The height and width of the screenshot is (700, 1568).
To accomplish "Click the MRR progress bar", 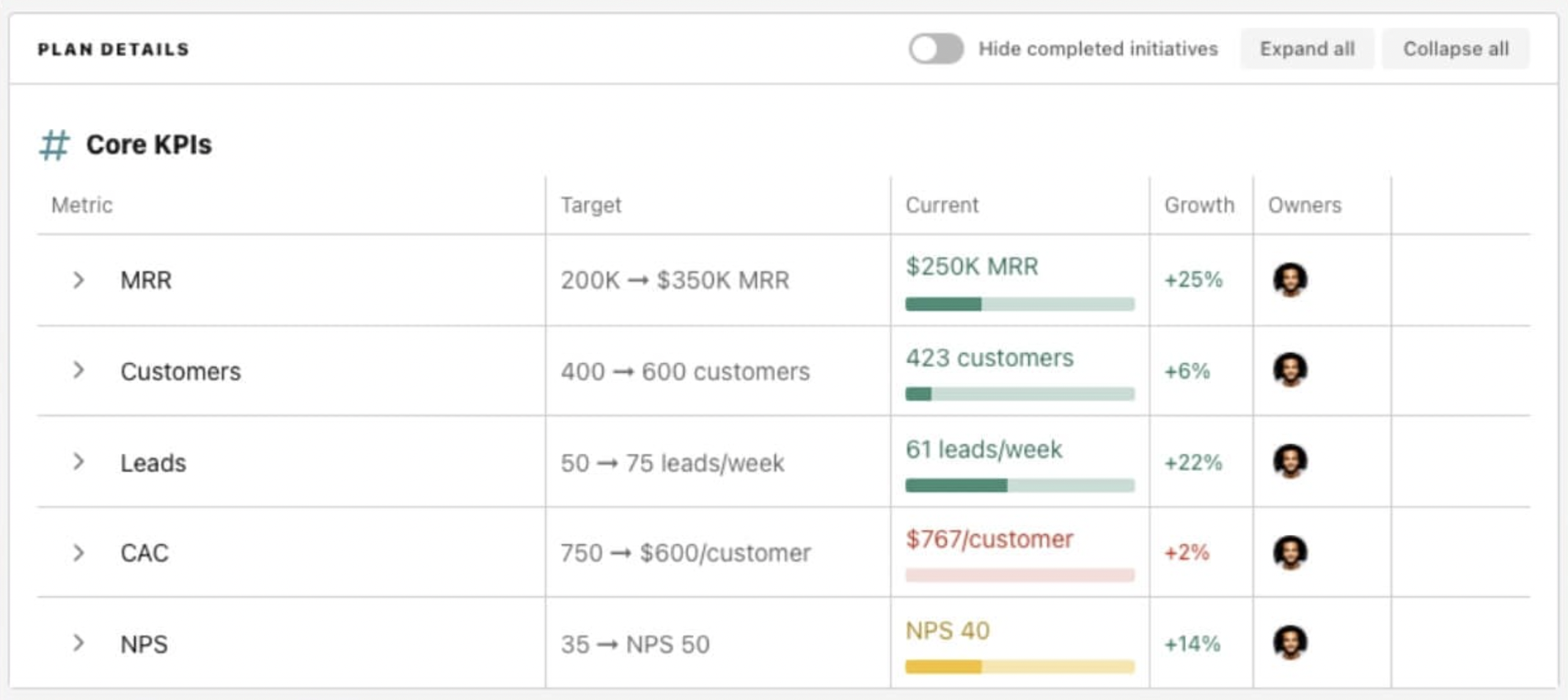I will (x=1019, y=303).
